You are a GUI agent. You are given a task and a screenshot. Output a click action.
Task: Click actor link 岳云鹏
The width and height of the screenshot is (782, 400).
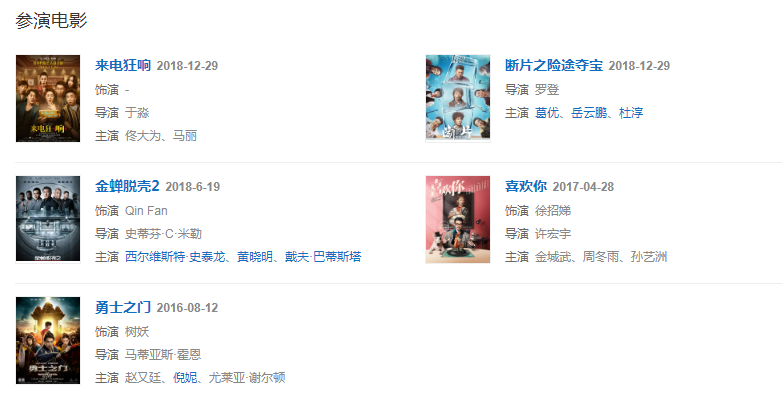[x=589, y=113]
